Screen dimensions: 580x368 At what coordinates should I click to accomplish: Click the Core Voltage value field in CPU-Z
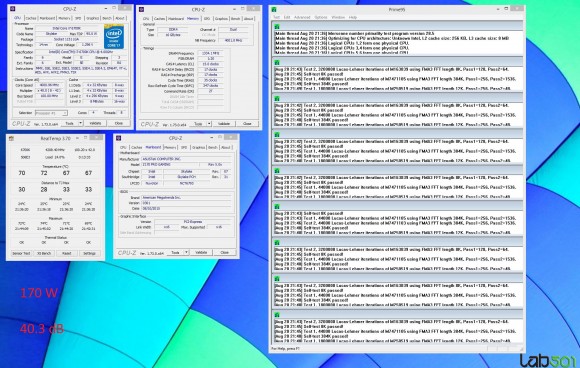[87, 44]
